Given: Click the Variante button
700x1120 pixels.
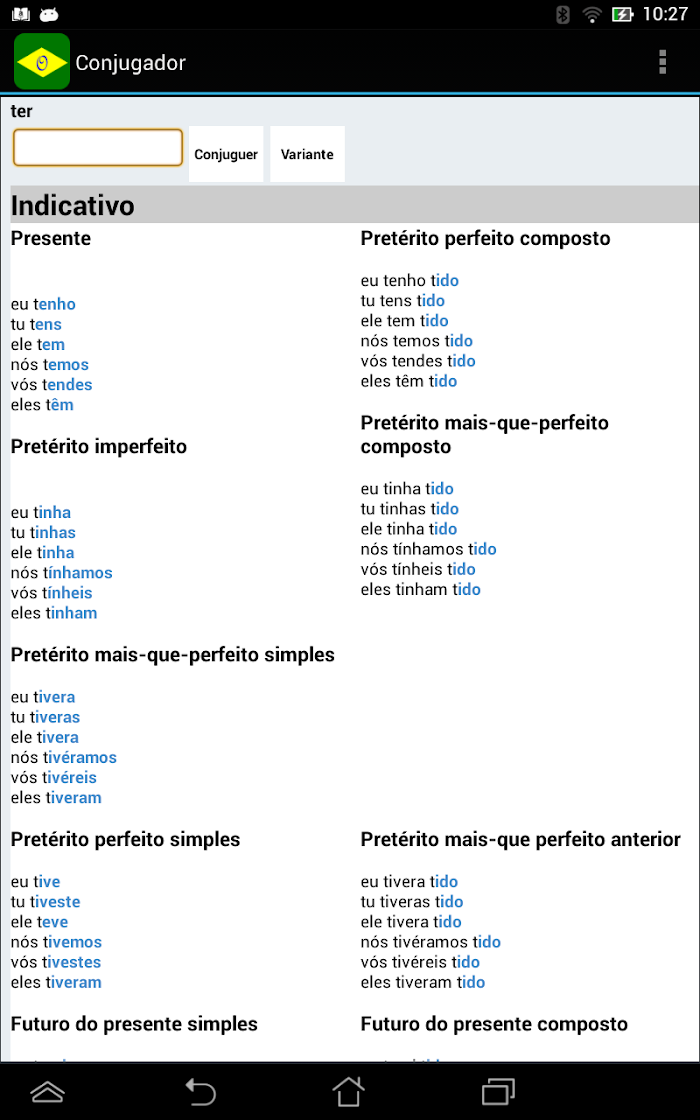Looking at the screenshot, I should [x=307, y=154].
